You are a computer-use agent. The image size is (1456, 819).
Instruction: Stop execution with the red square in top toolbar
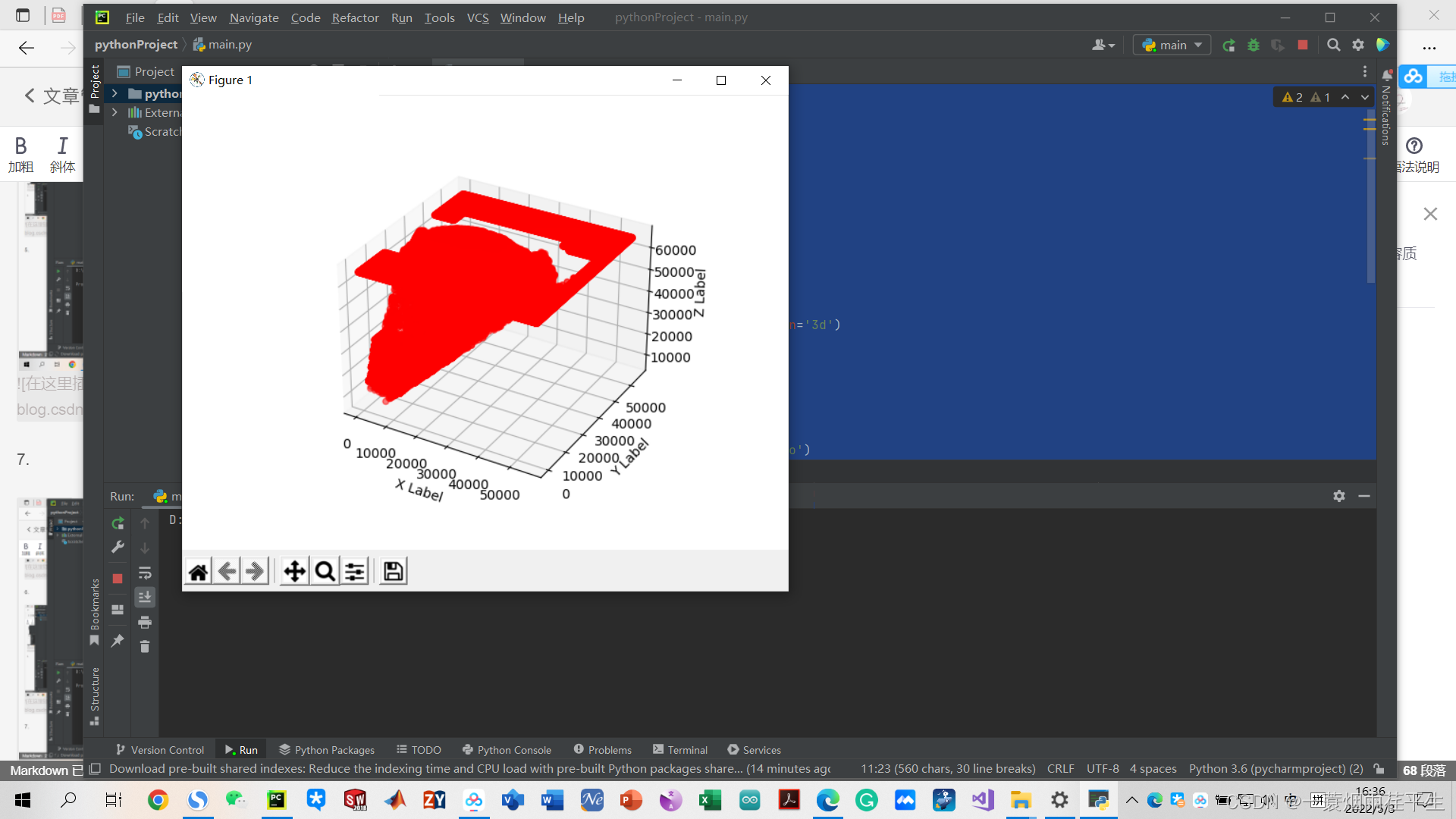(x=1303, y=45)
